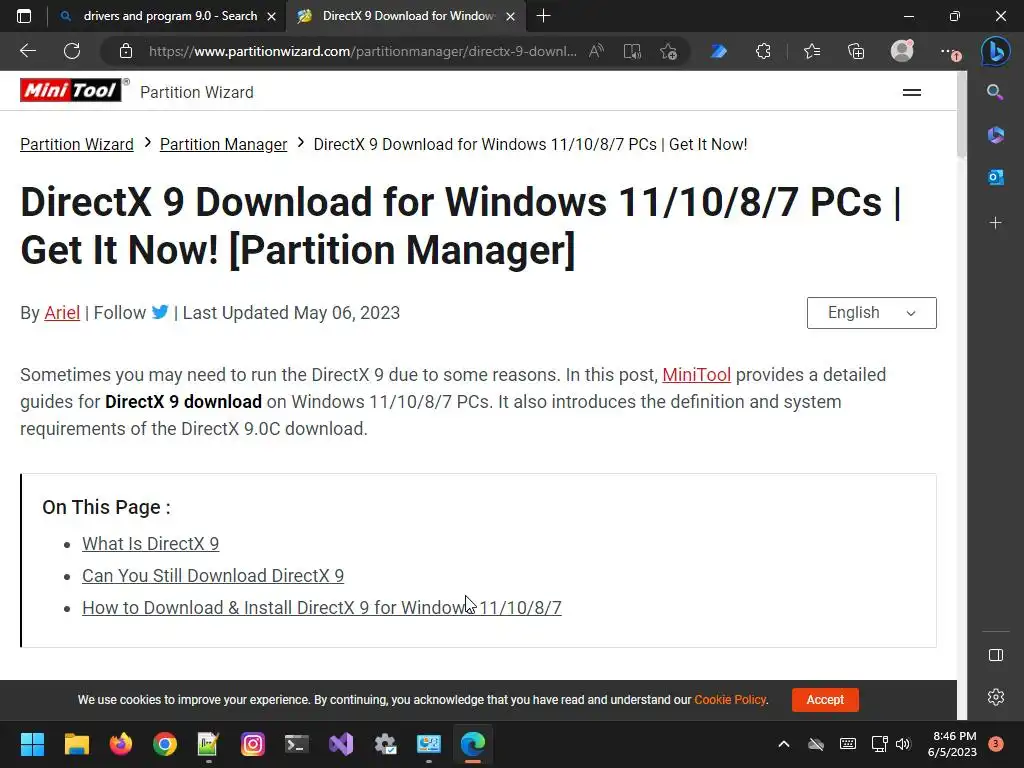Open Settings and more menu
1024x768 pixels.
point(948,52)
